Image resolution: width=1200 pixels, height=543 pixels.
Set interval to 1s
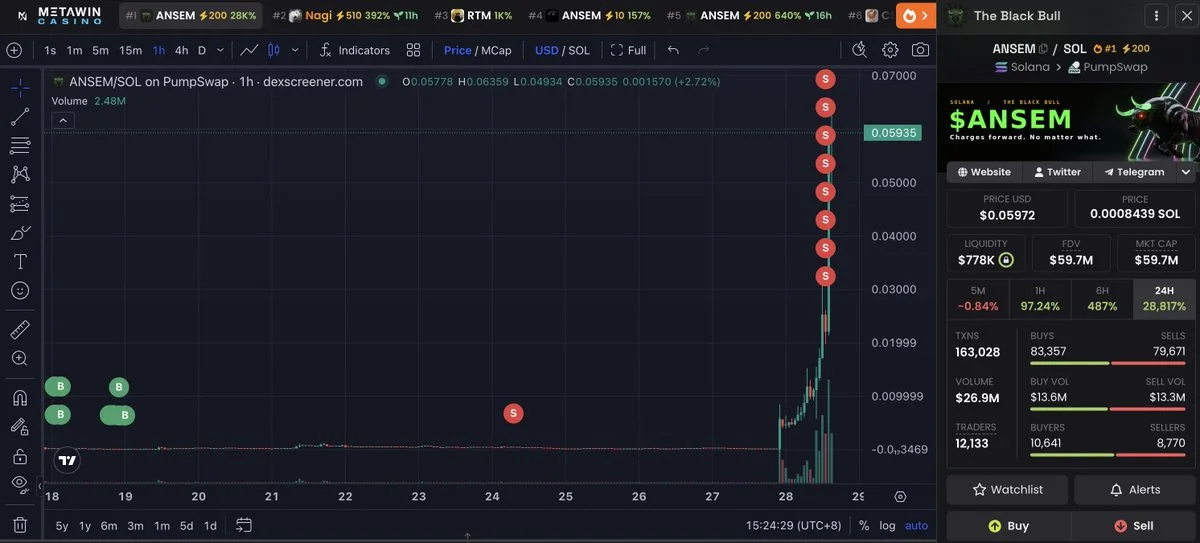(x=50, y=50)
